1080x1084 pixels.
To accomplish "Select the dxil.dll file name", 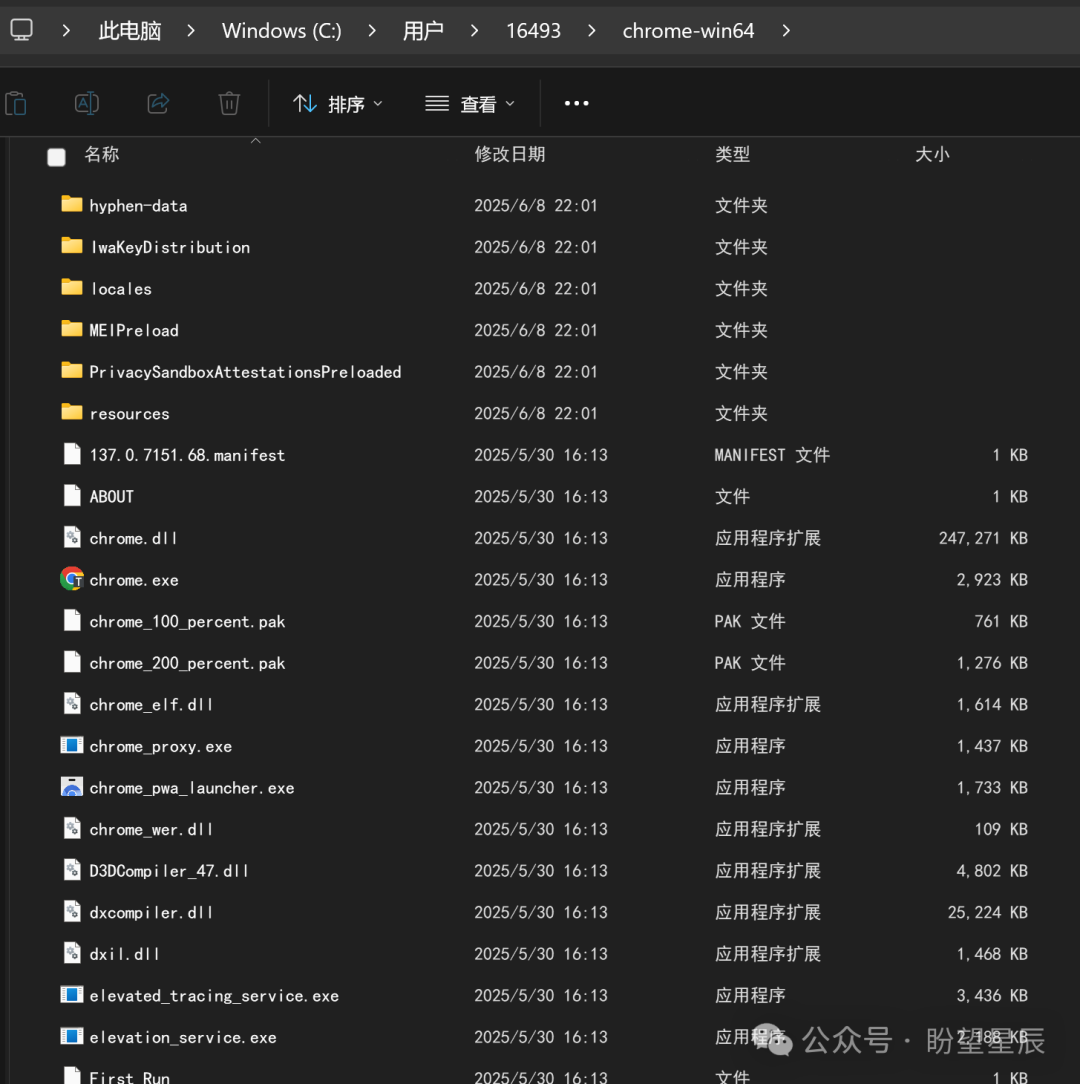I will coord(124,954).
